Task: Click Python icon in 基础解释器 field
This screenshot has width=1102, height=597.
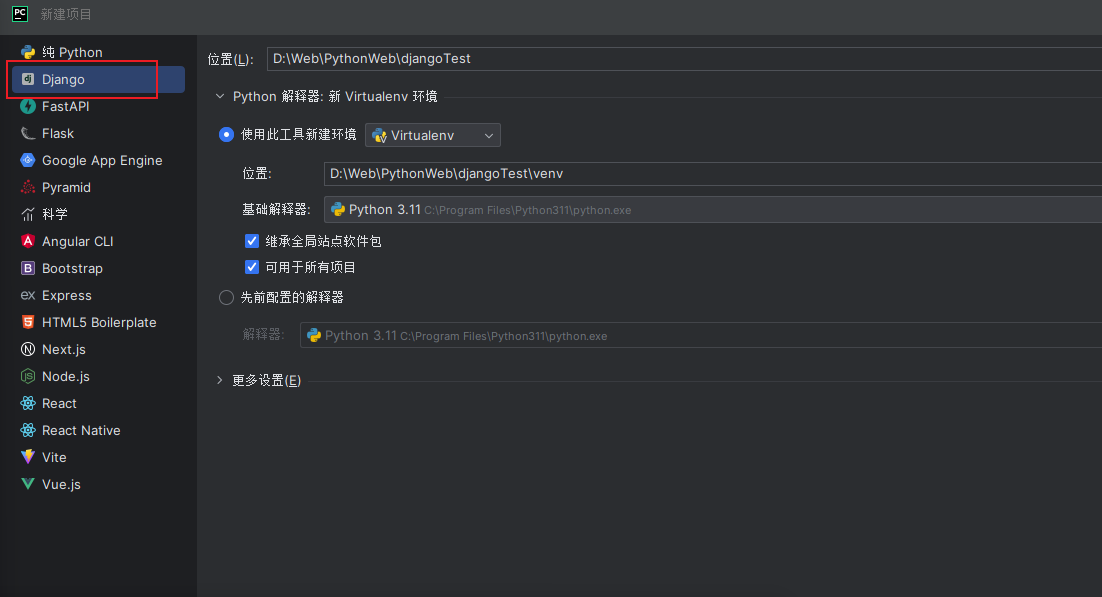Action: click(x=338, y=210)
